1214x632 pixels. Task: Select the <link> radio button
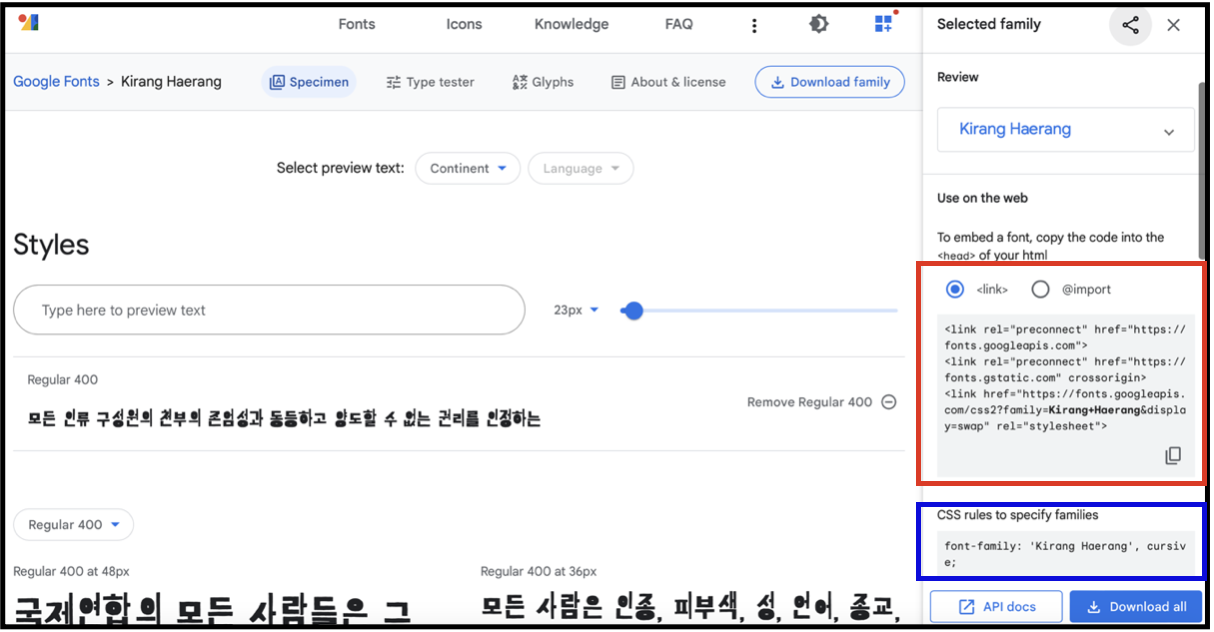(955, 289)
